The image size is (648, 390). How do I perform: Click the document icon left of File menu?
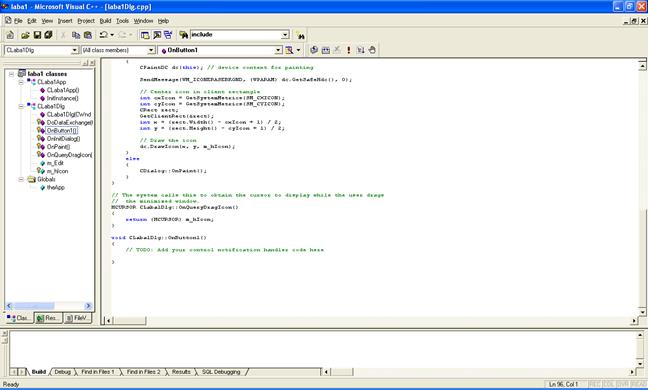tap(8, 20)
